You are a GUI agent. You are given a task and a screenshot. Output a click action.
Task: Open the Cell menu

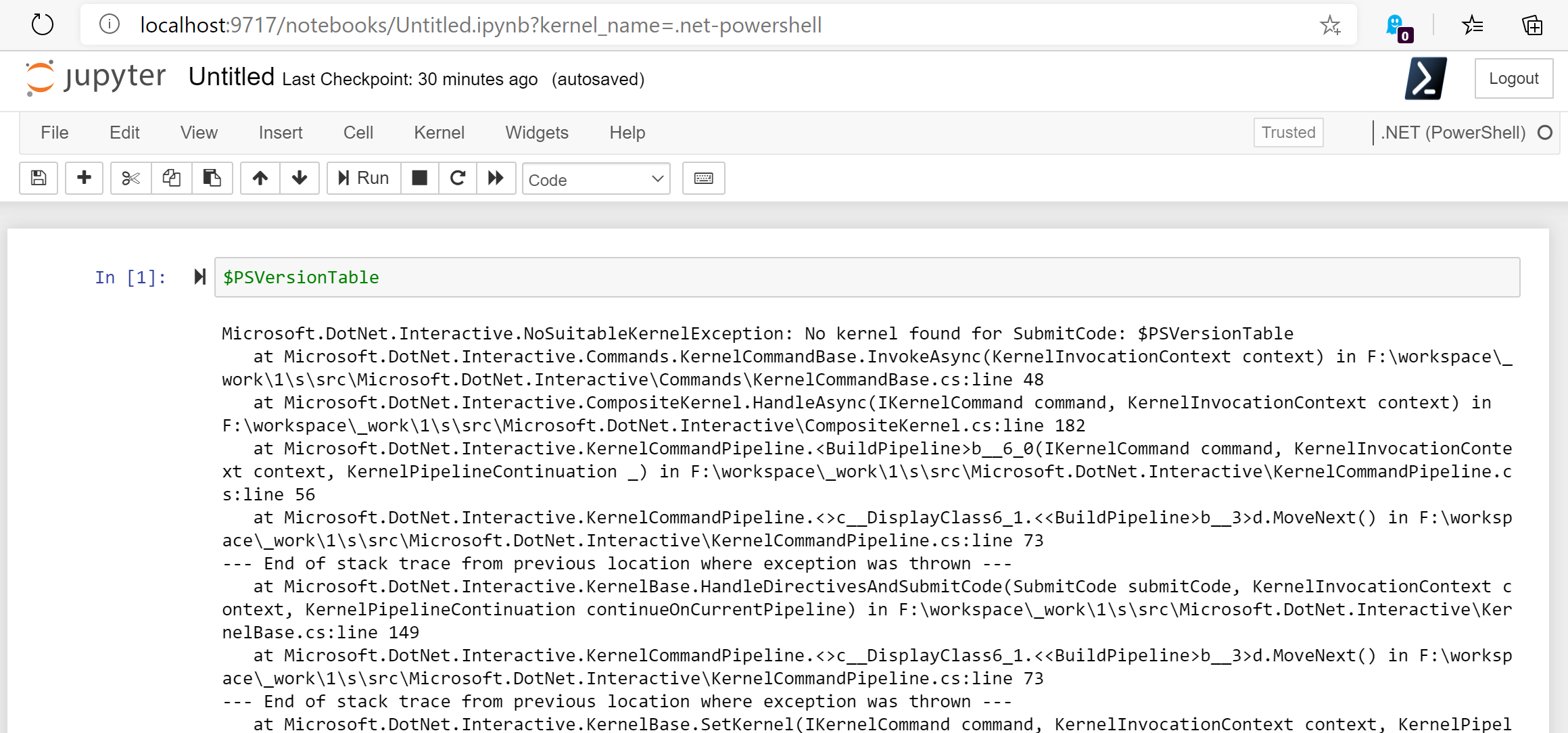click(x=358, y=133)
